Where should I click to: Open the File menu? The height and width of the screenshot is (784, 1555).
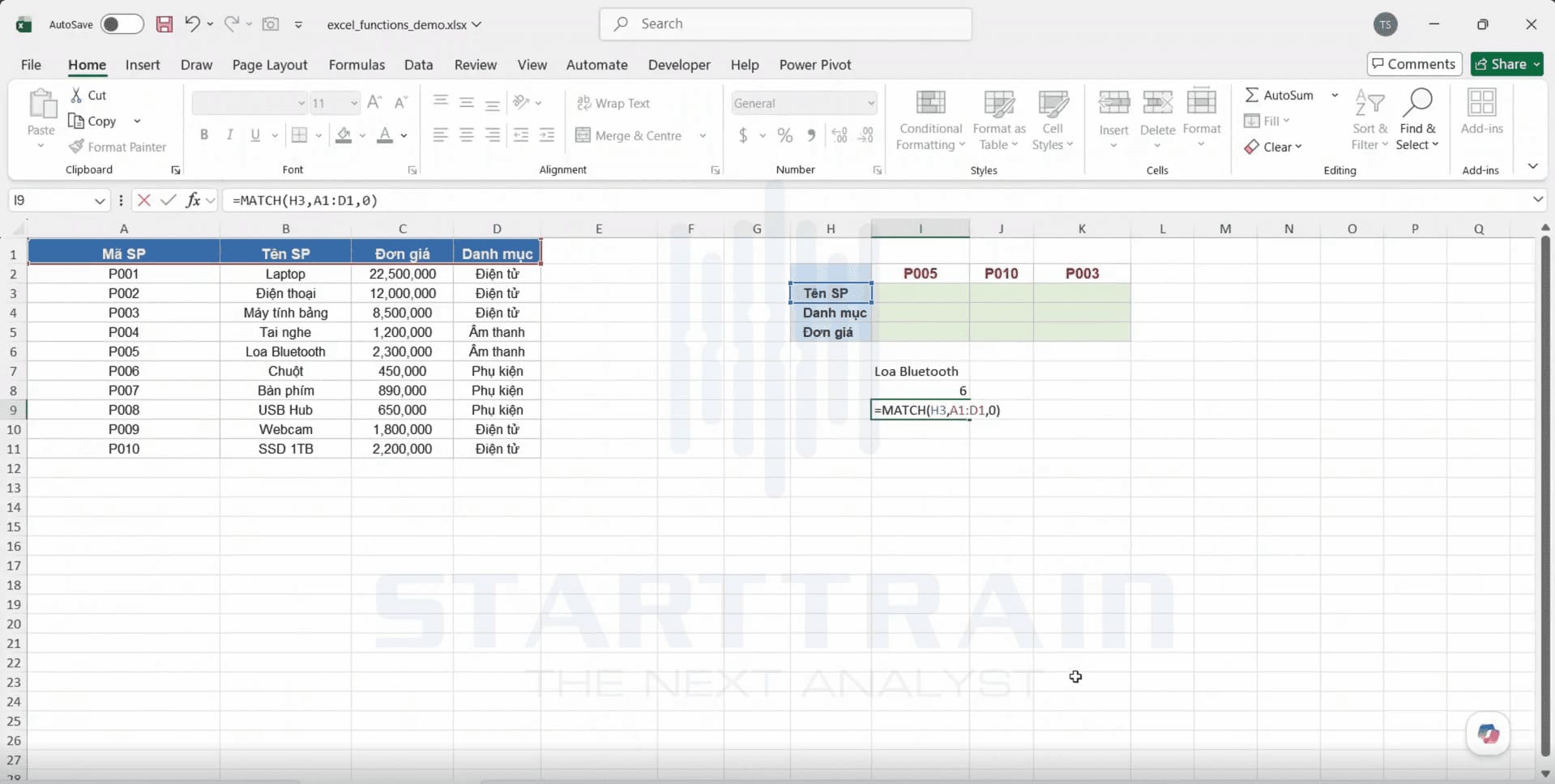(31, 65)
